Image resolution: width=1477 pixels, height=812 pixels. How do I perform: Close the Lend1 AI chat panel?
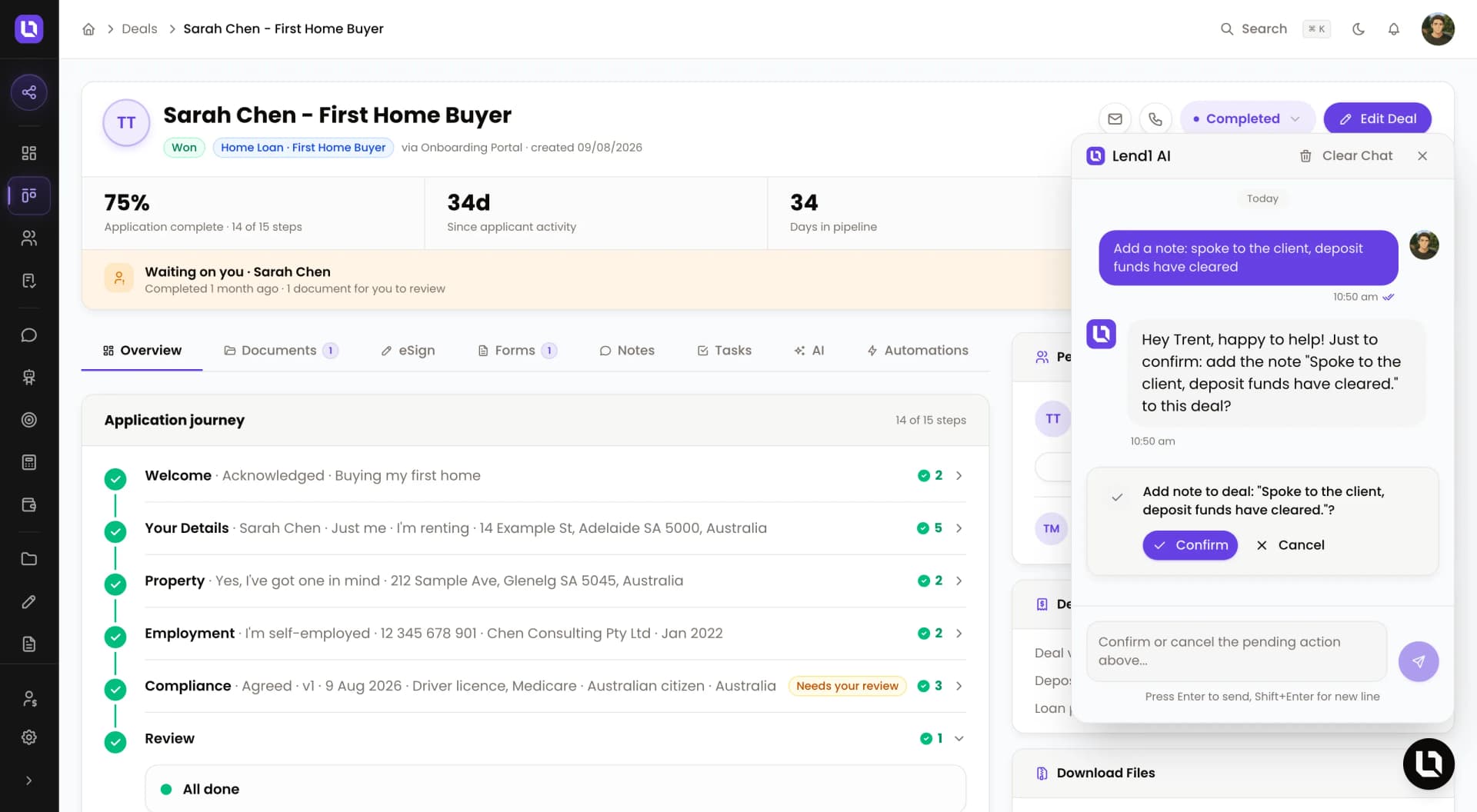coord(1422,156)
